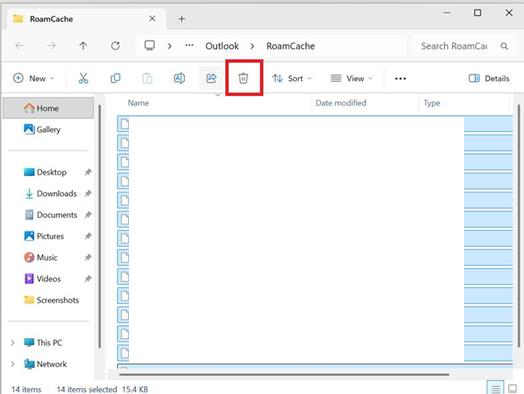Click the Copy icon in toolbar

(115, 79)
